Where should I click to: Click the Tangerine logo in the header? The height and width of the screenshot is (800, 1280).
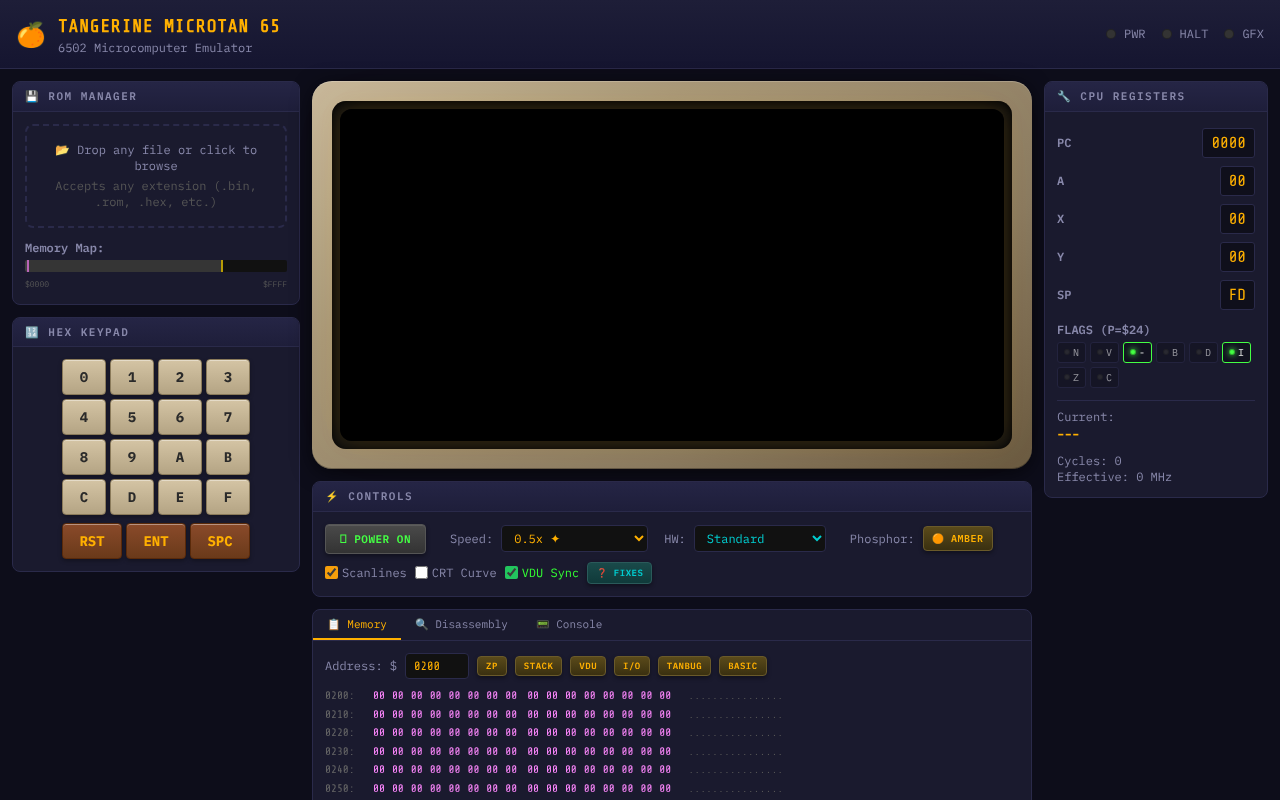[x=31, y=33]
